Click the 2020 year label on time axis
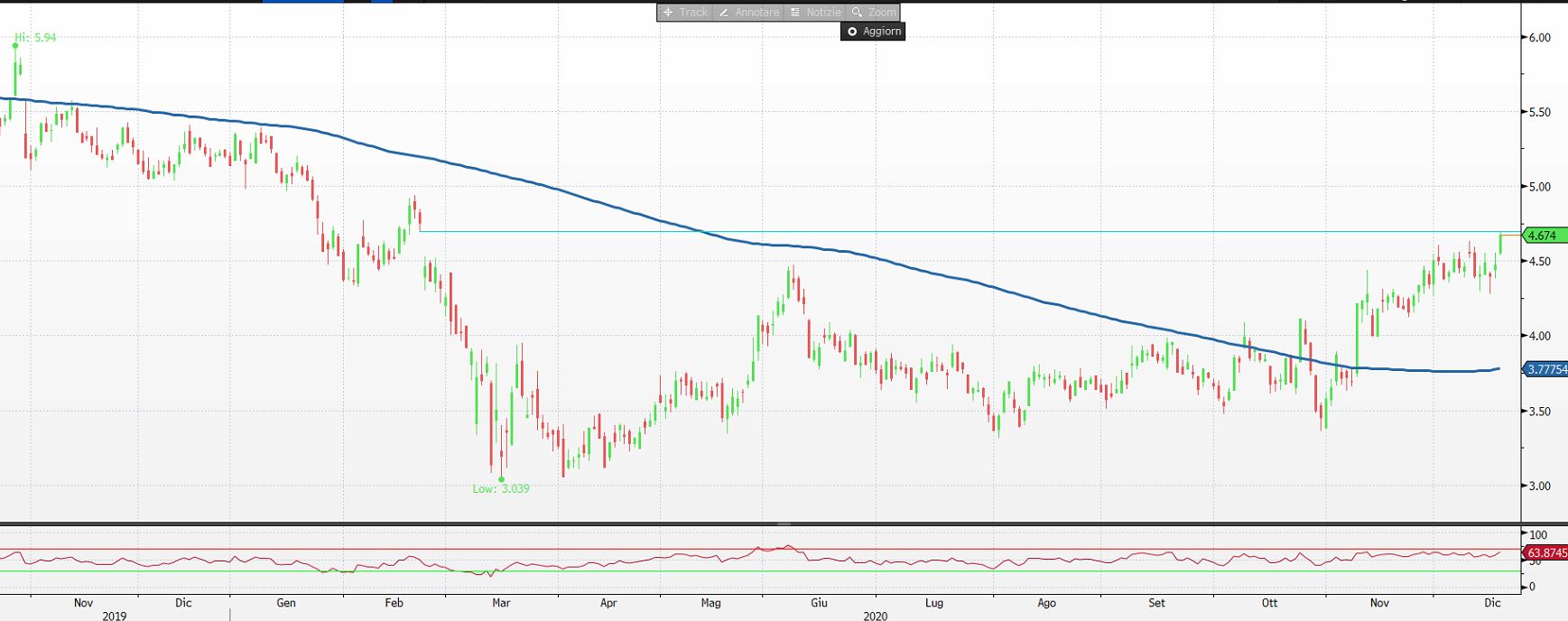The image size is (1568, 621). pos(875,616)
